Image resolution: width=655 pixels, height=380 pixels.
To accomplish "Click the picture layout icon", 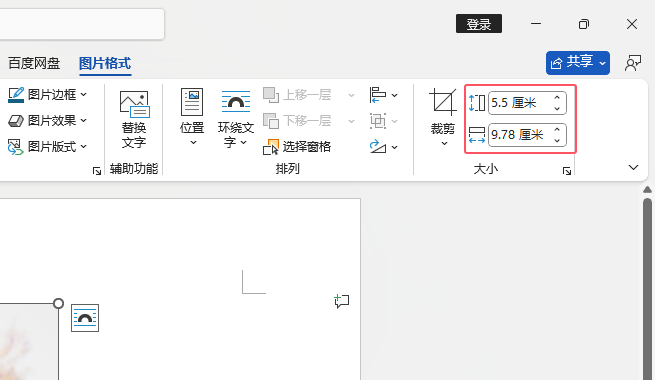I will [16, 147].
